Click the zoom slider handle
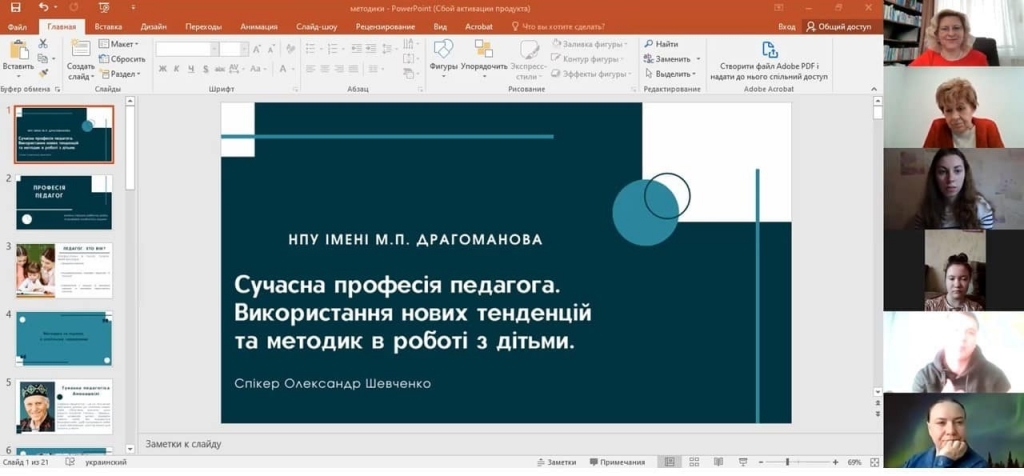This screenshot has width=1024, height=476. (x=788, y=462)
